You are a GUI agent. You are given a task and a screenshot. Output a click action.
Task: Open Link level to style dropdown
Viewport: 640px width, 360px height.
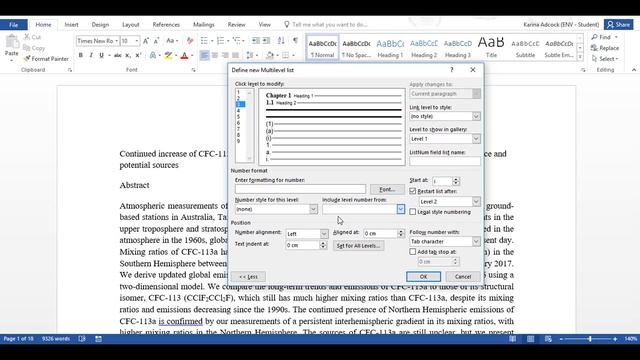point(476,116)
